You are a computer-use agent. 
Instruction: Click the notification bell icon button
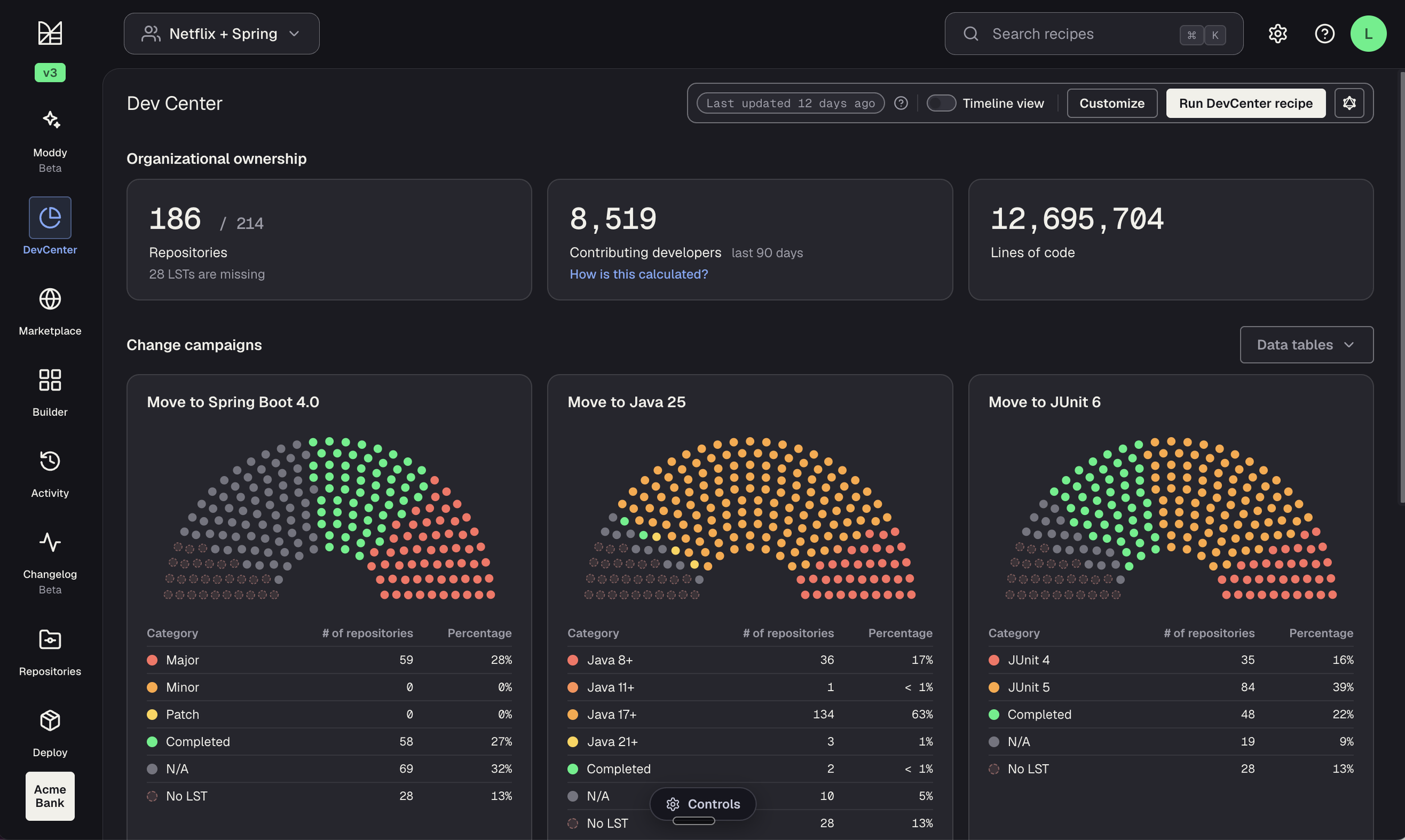pos(1349,103)
